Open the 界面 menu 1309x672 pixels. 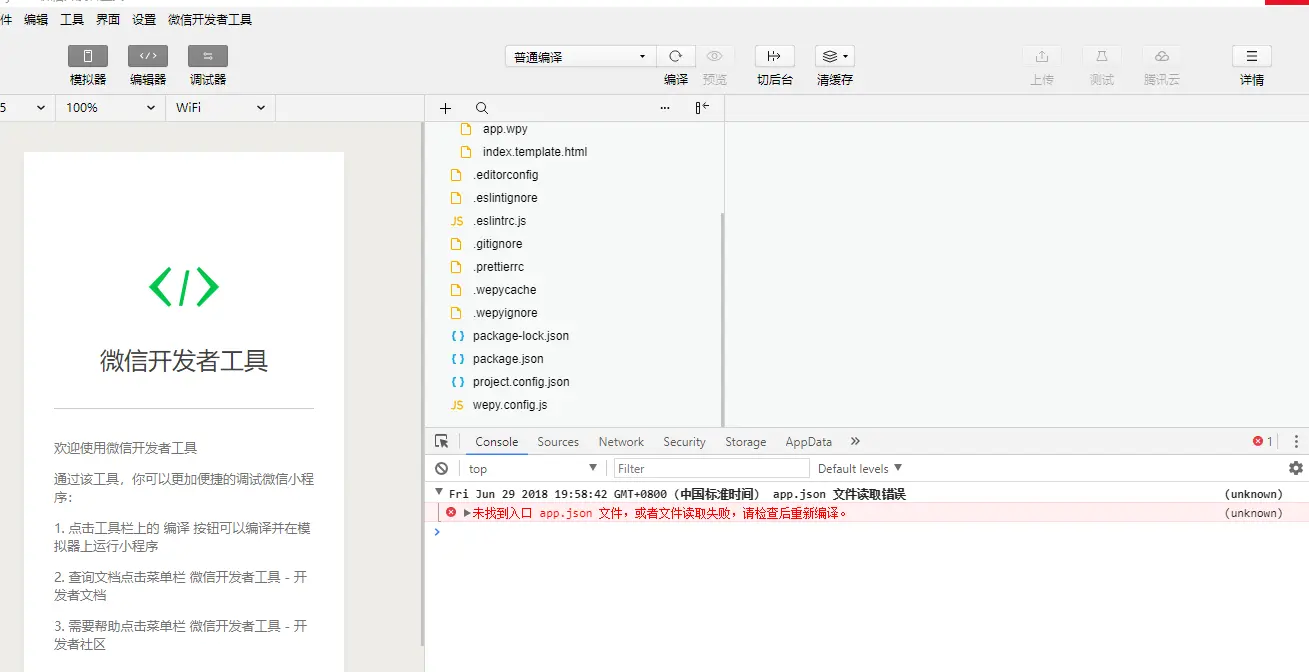tap(108, 19)
